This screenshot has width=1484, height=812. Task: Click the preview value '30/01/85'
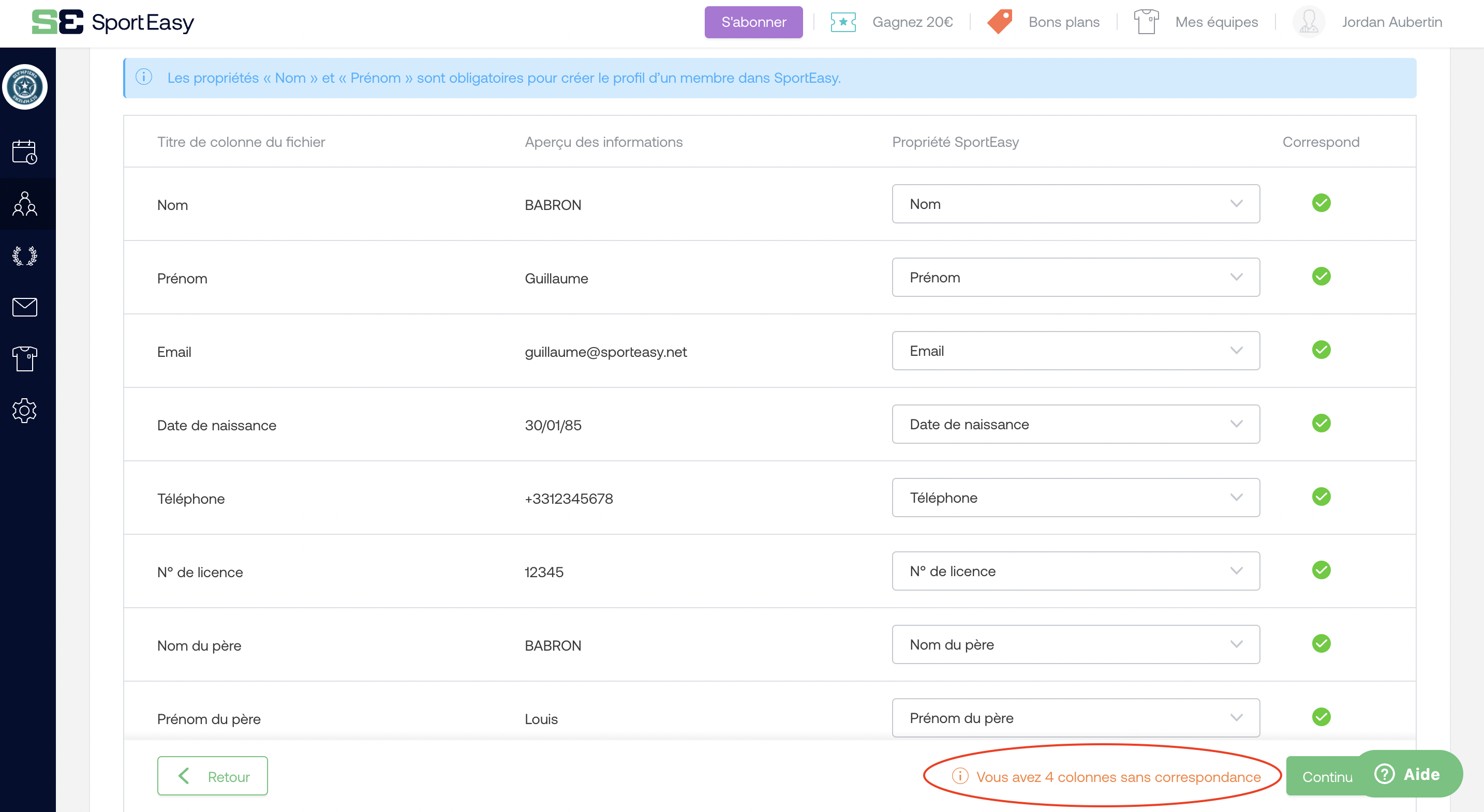point(553,425)
